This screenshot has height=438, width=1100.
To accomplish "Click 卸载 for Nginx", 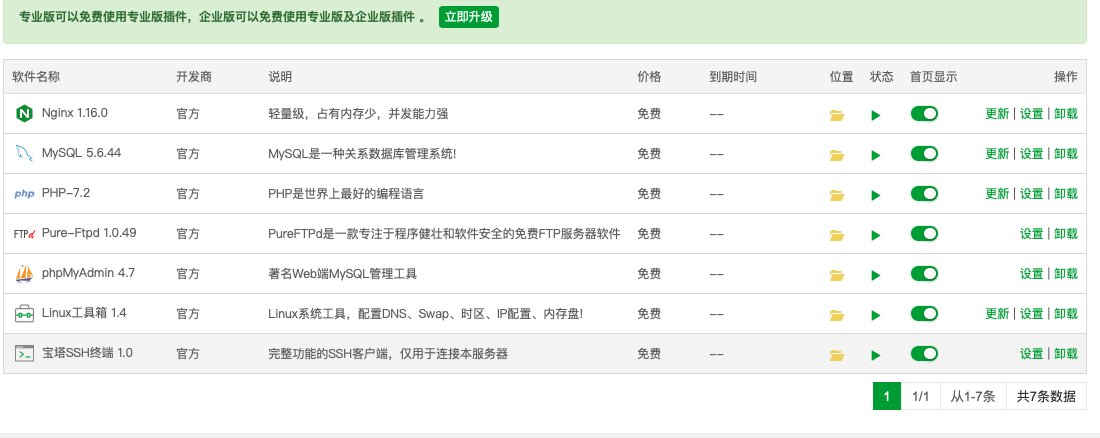I will 1066,114.
